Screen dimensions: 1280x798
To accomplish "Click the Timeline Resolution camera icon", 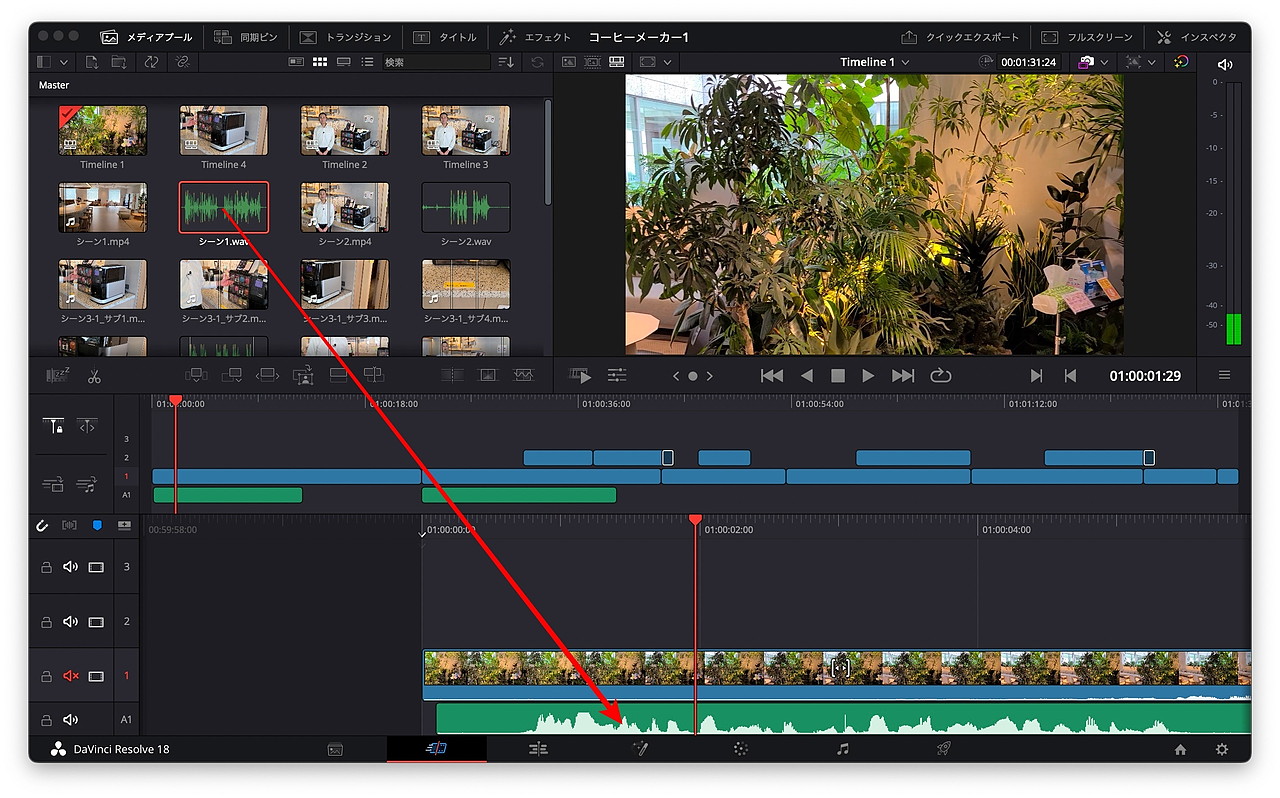I will tap(1086, 62).
